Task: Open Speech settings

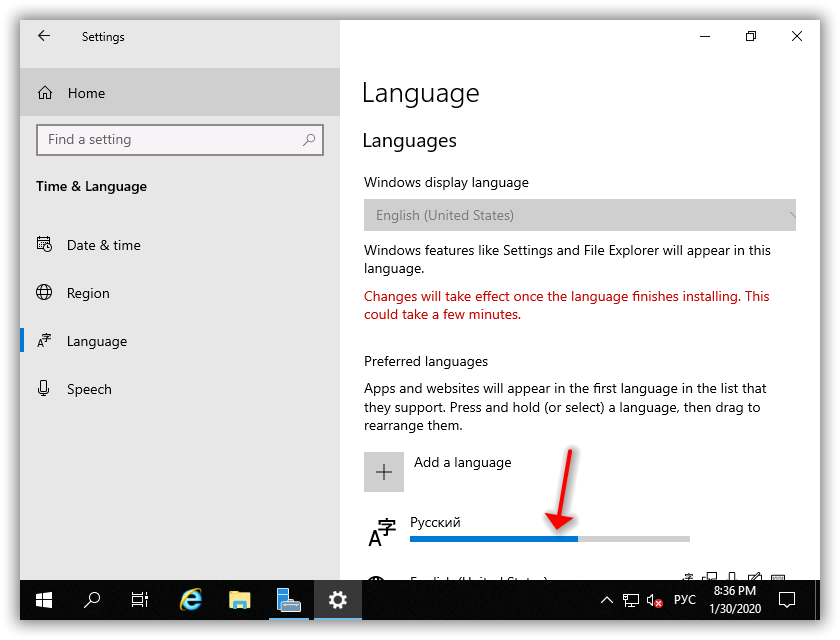Action: (x=89, y=389)
